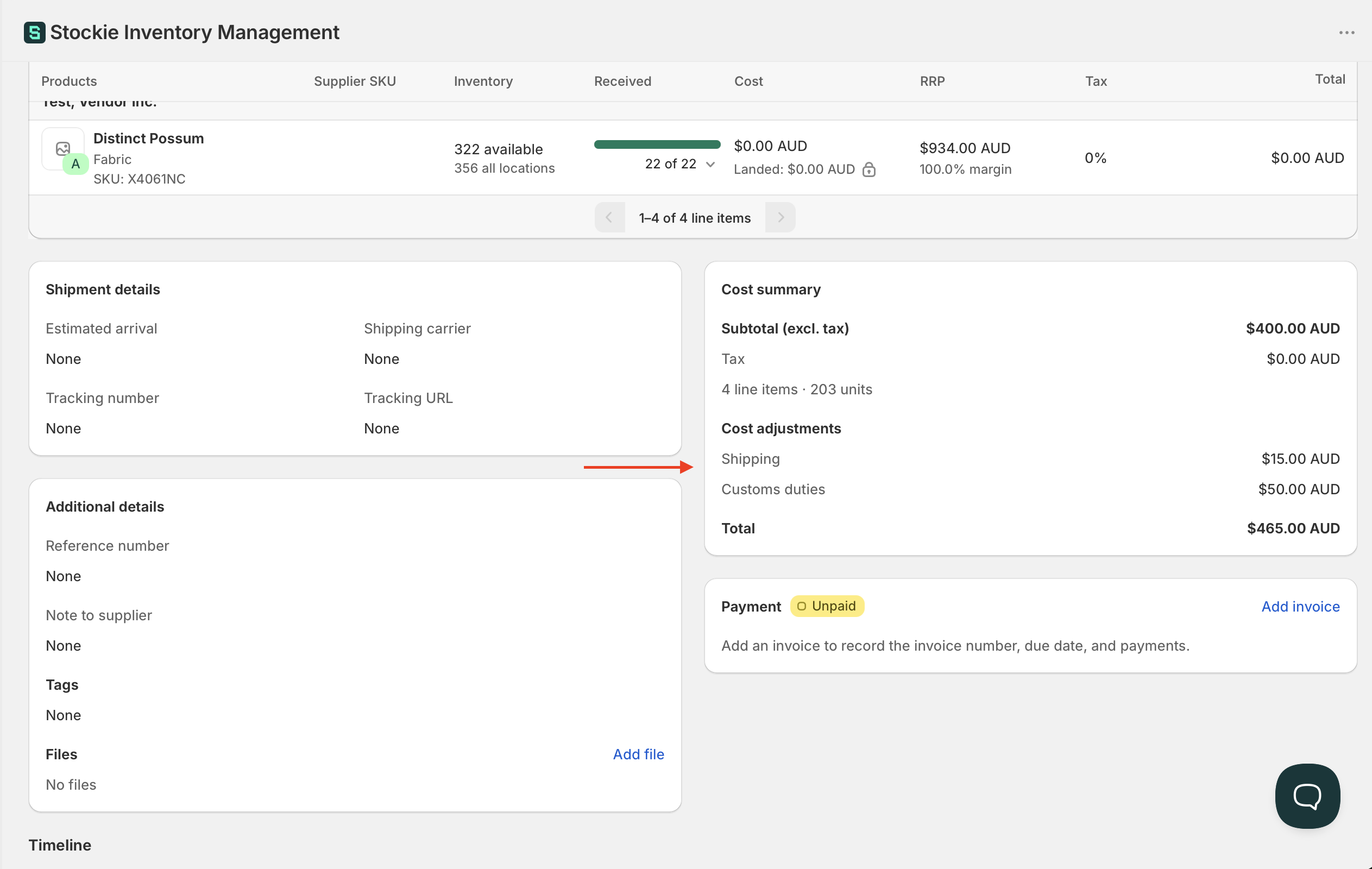Click the No files text
1372x869 pixels.
(x=71, y=785)
